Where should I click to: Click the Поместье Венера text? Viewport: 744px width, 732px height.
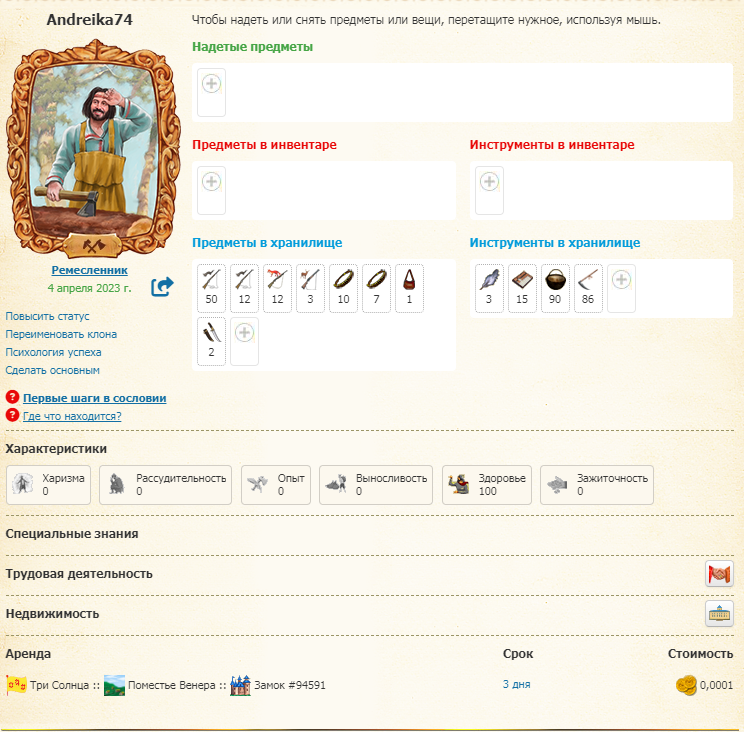point(172,685)
